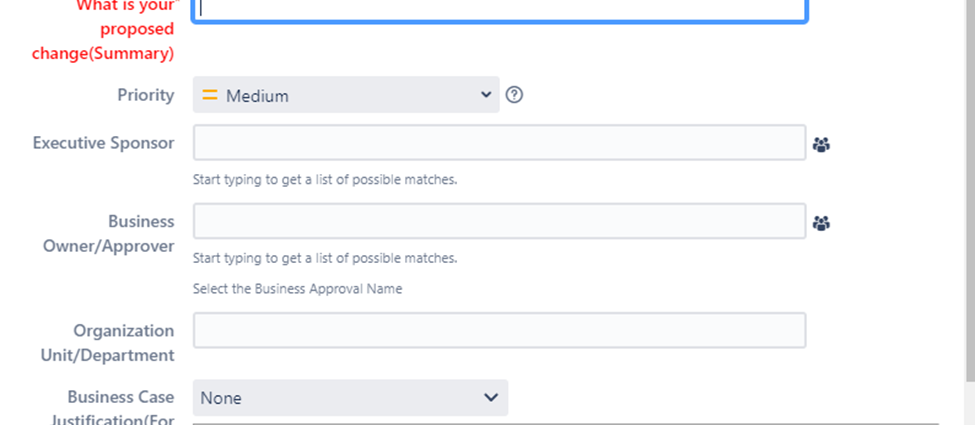975x425 pixels.
Task: Click the red proposed change(Summary) label
Action: tap(103, 29)
